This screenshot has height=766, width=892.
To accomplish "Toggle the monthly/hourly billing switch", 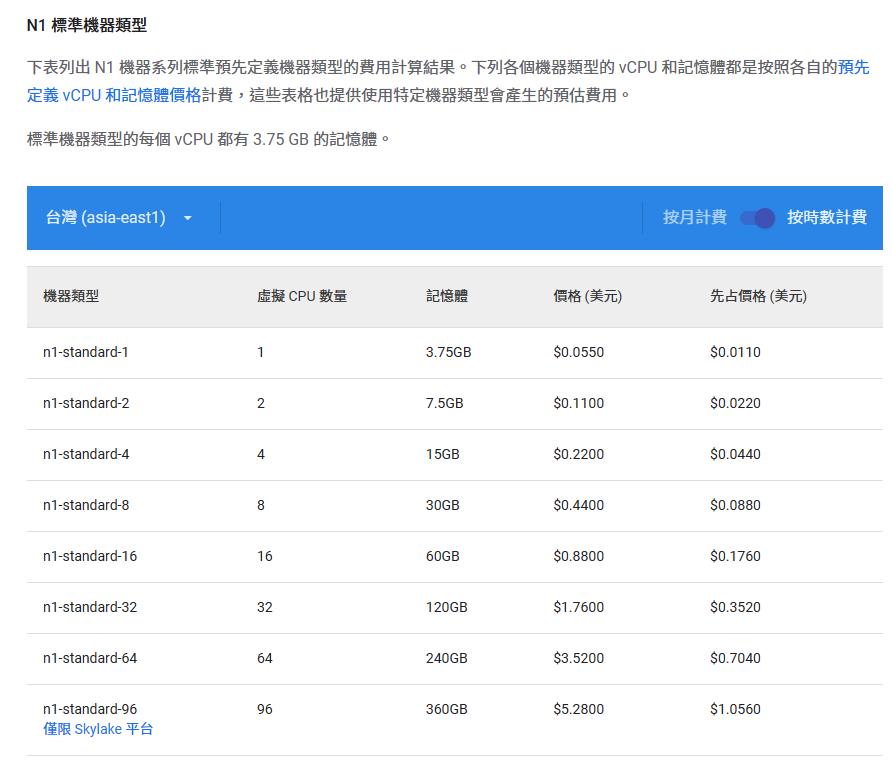I will (x=757, y=218).
